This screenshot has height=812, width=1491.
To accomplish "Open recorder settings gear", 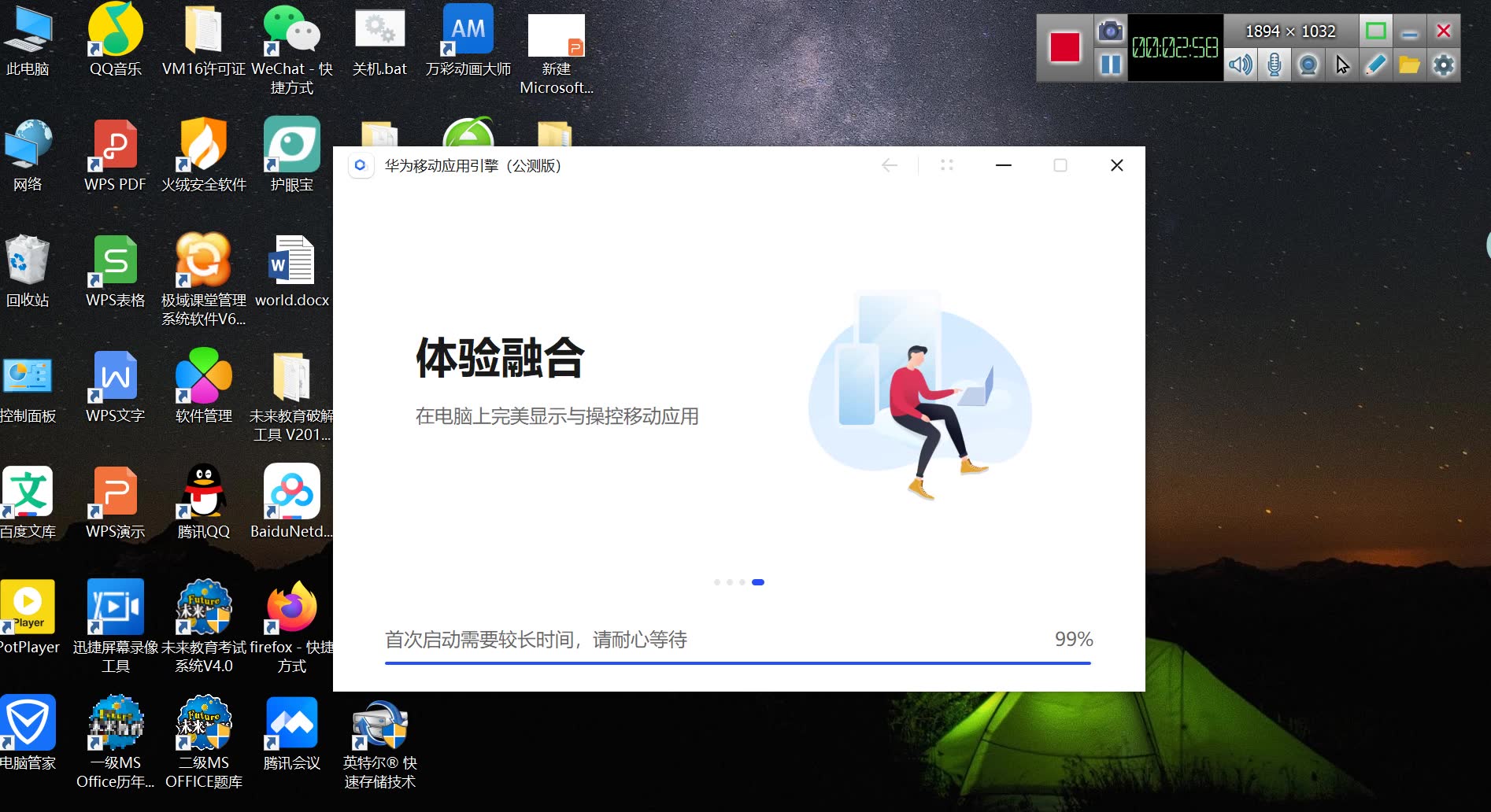I will [x=1443, y=65].
